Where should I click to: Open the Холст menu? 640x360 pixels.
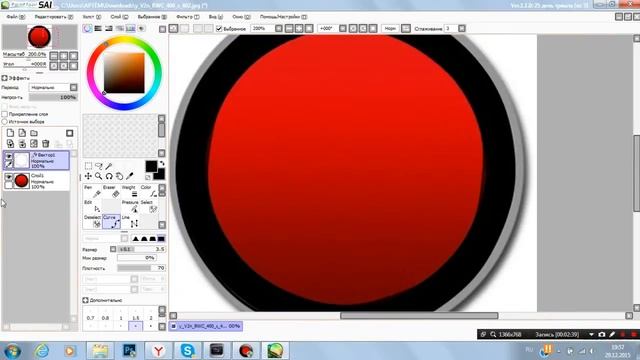(91, 17)
